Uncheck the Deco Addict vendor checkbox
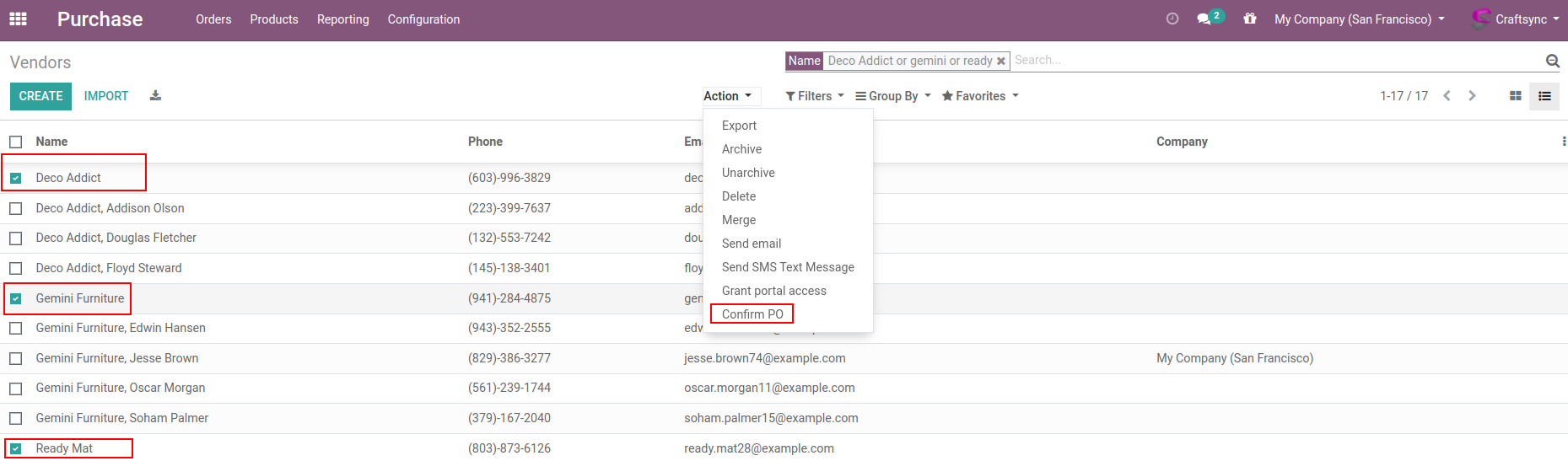1568x461 pixels. pos(16,178)
